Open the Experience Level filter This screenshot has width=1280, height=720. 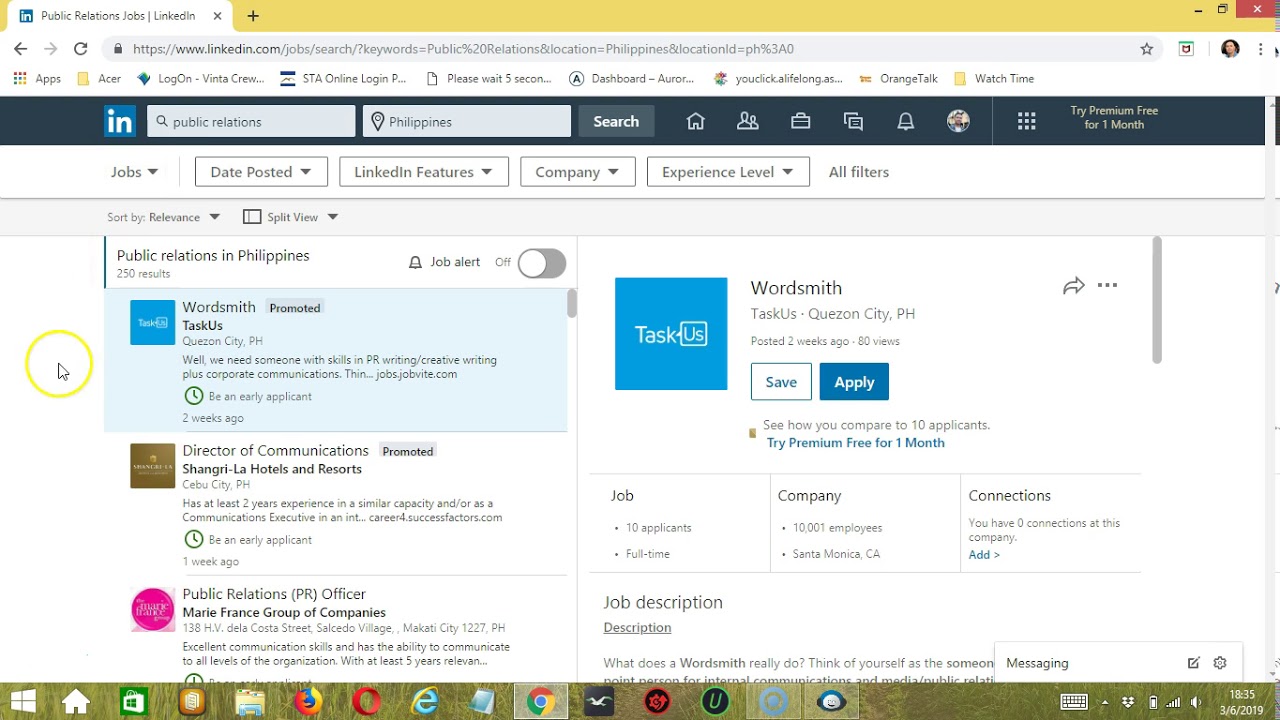point(728,172)
